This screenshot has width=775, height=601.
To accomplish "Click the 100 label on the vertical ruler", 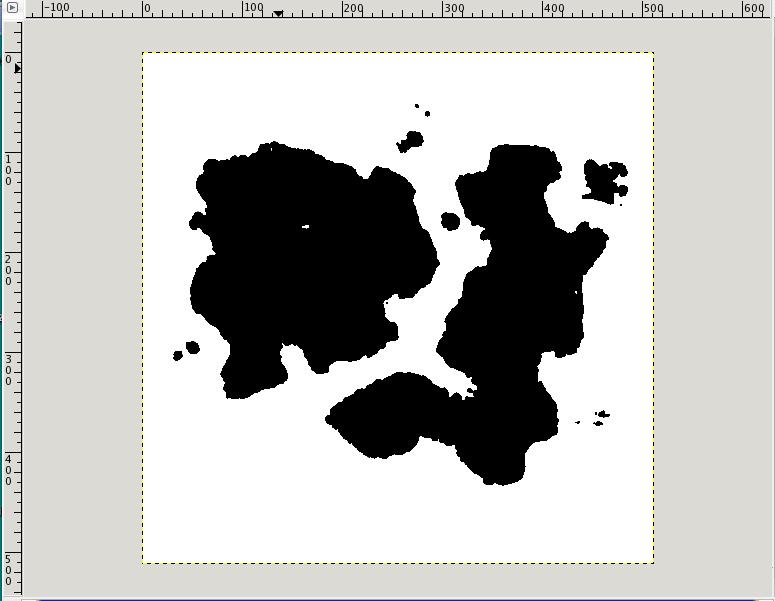I will point(8,170).
